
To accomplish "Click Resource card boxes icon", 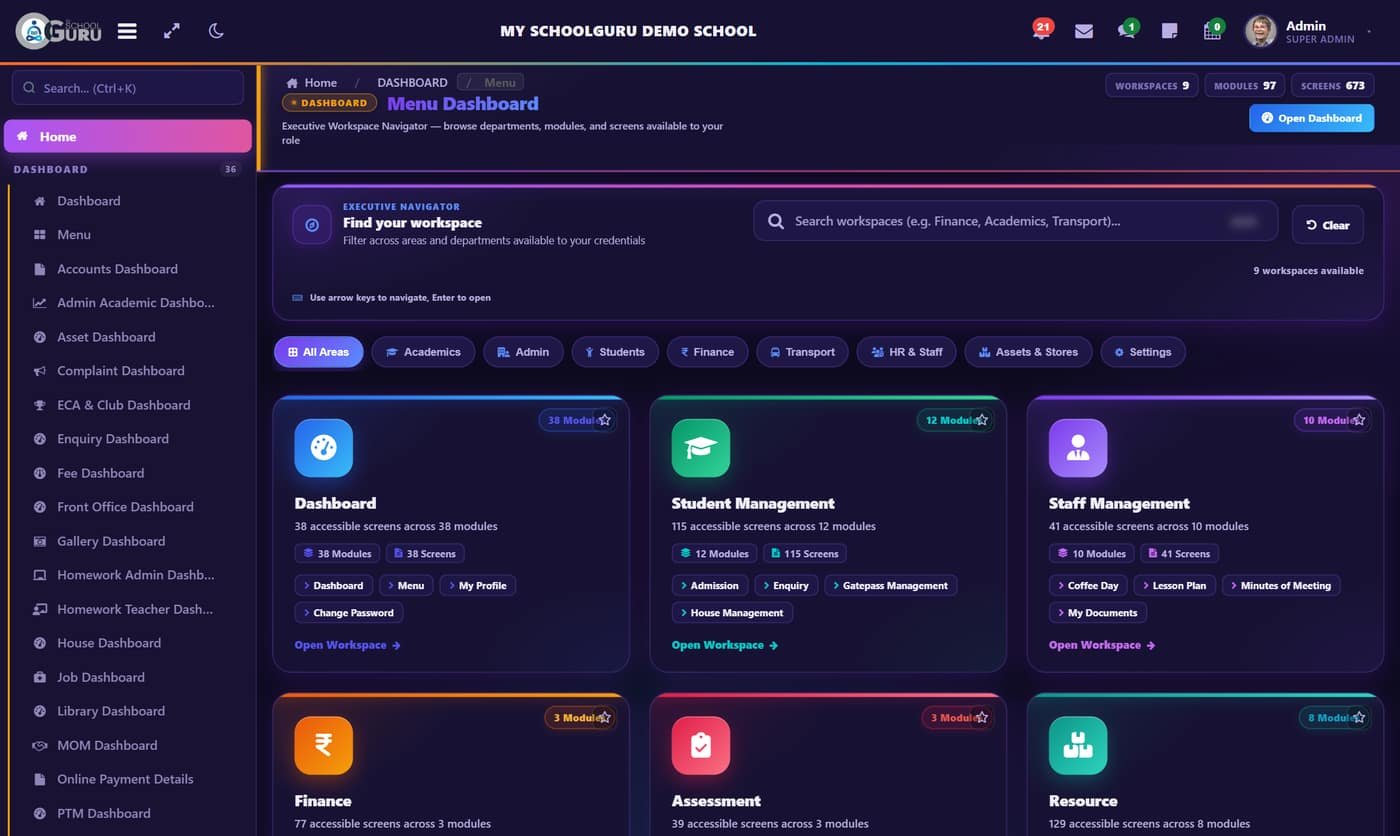I will click(1078, 745).
